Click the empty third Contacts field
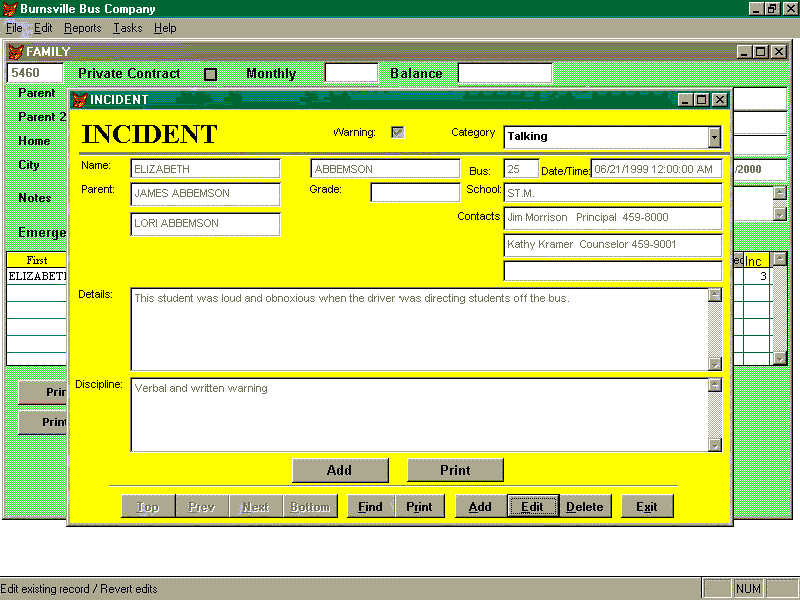 click(613, 271)
